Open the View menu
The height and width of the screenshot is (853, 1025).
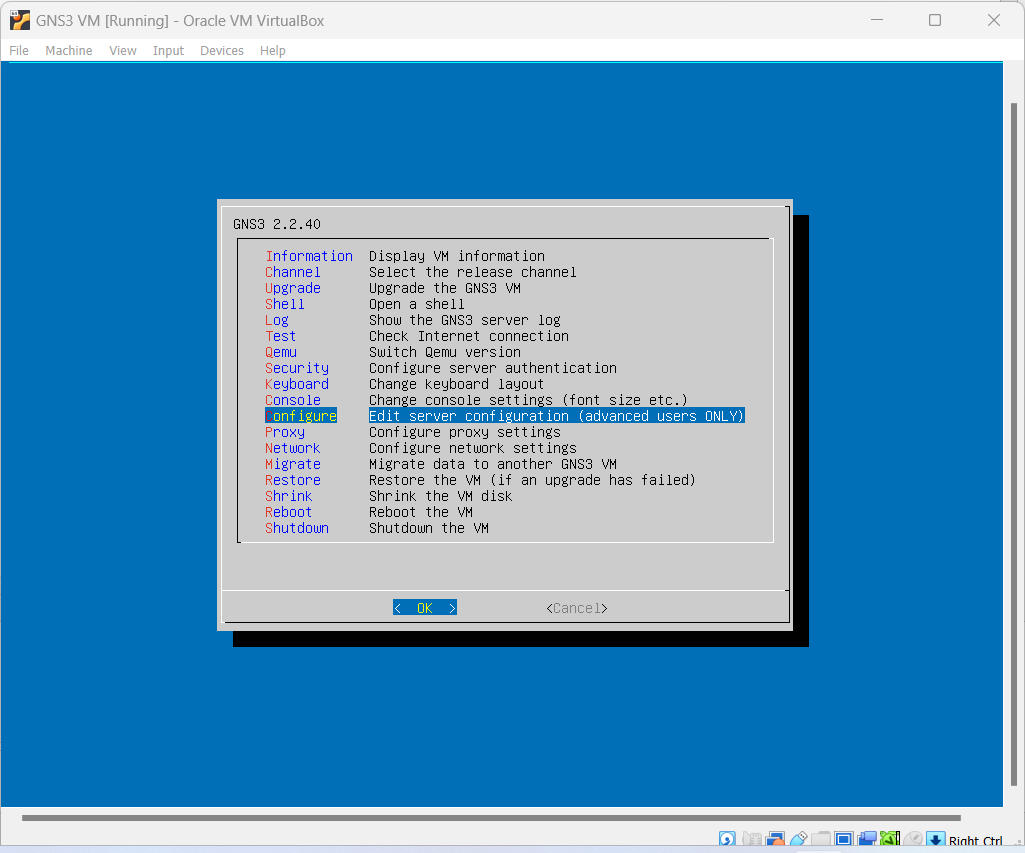[122, 50]
